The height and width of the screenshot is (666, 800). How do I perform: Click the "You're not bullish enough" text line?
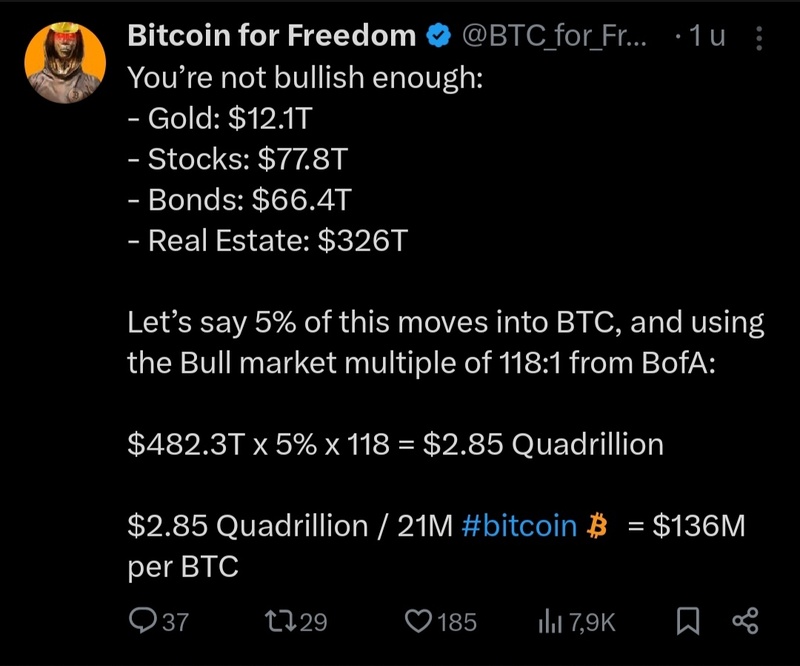305,77
